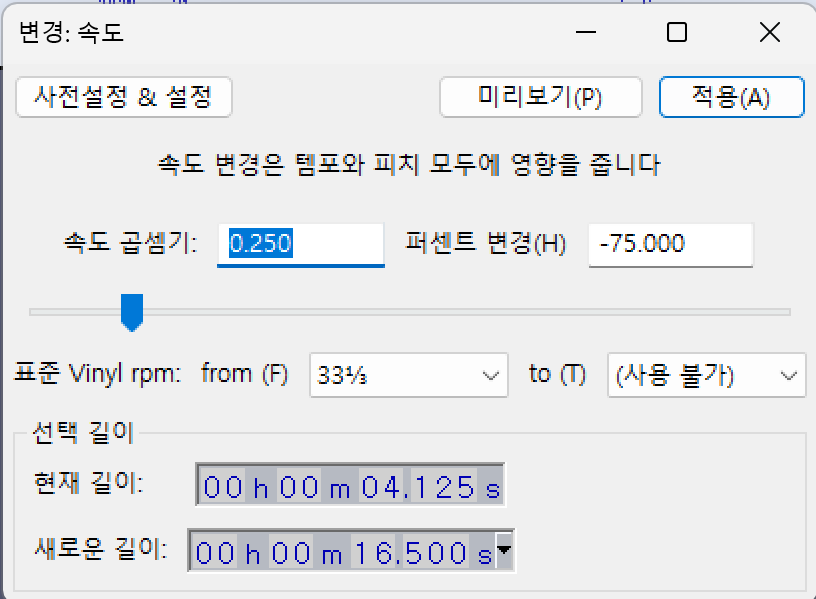Screen dimensions: 816x599
Task: Click the speed slider thumb
Action: pyautogui.click(x=132, y=312)
